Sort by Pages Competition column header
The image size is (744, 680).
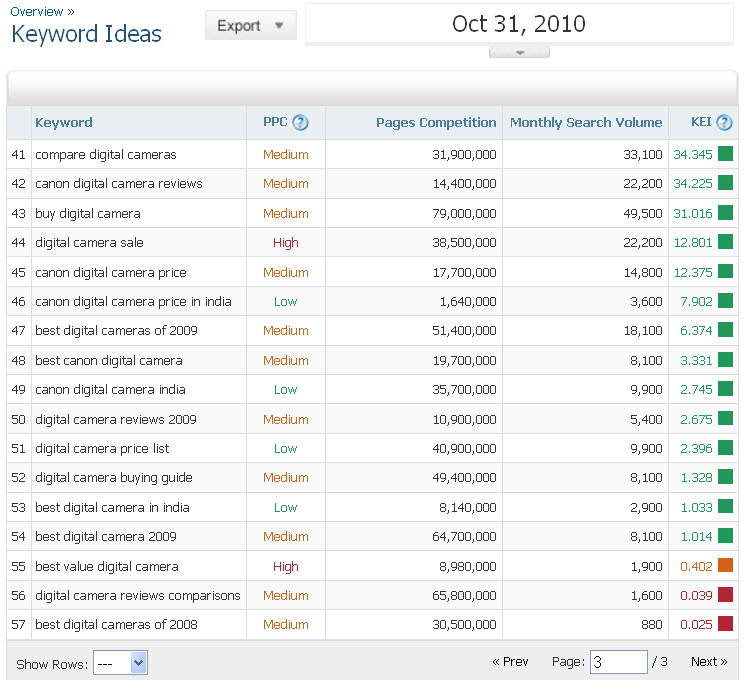(436, 123)
